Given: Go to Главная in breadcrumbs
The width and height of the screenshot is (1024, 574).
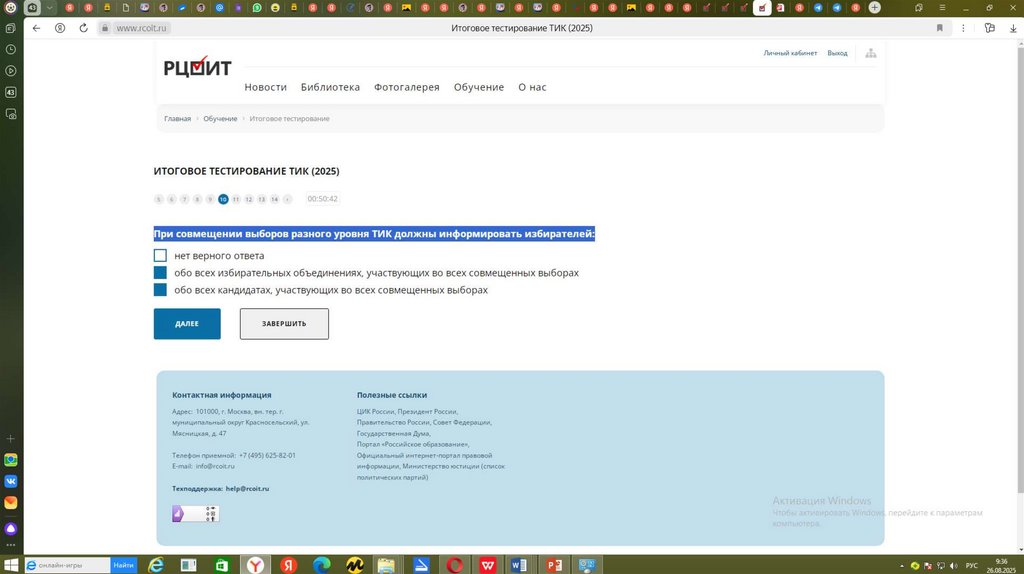Looking at the screenshot, I should click(x=178, y=118).
